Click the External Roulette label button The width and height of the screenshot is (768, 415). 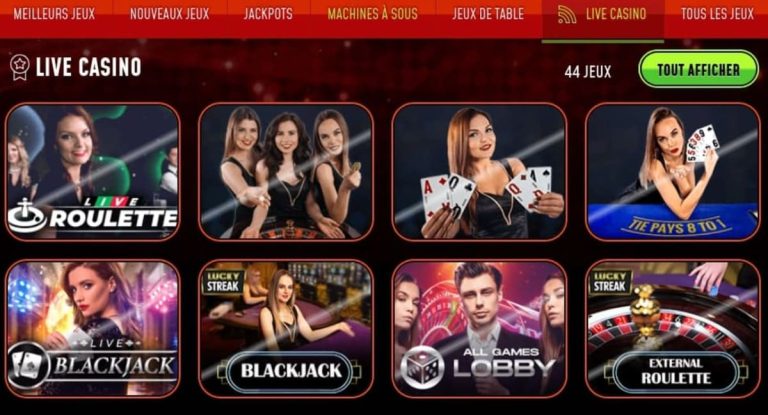[676, 371]
